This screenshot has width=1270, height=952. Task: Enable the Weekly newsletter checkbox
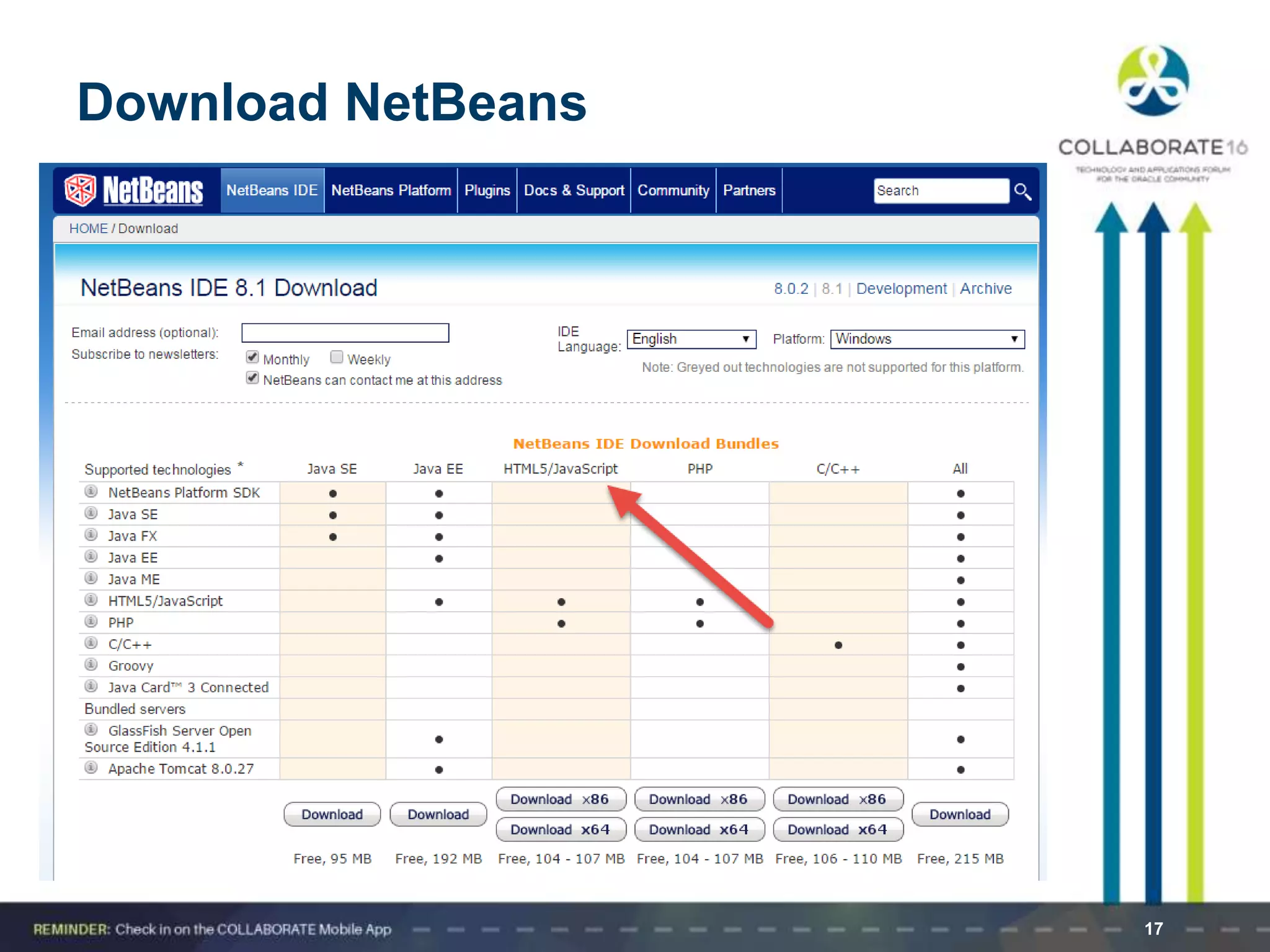tap(337, 357)
